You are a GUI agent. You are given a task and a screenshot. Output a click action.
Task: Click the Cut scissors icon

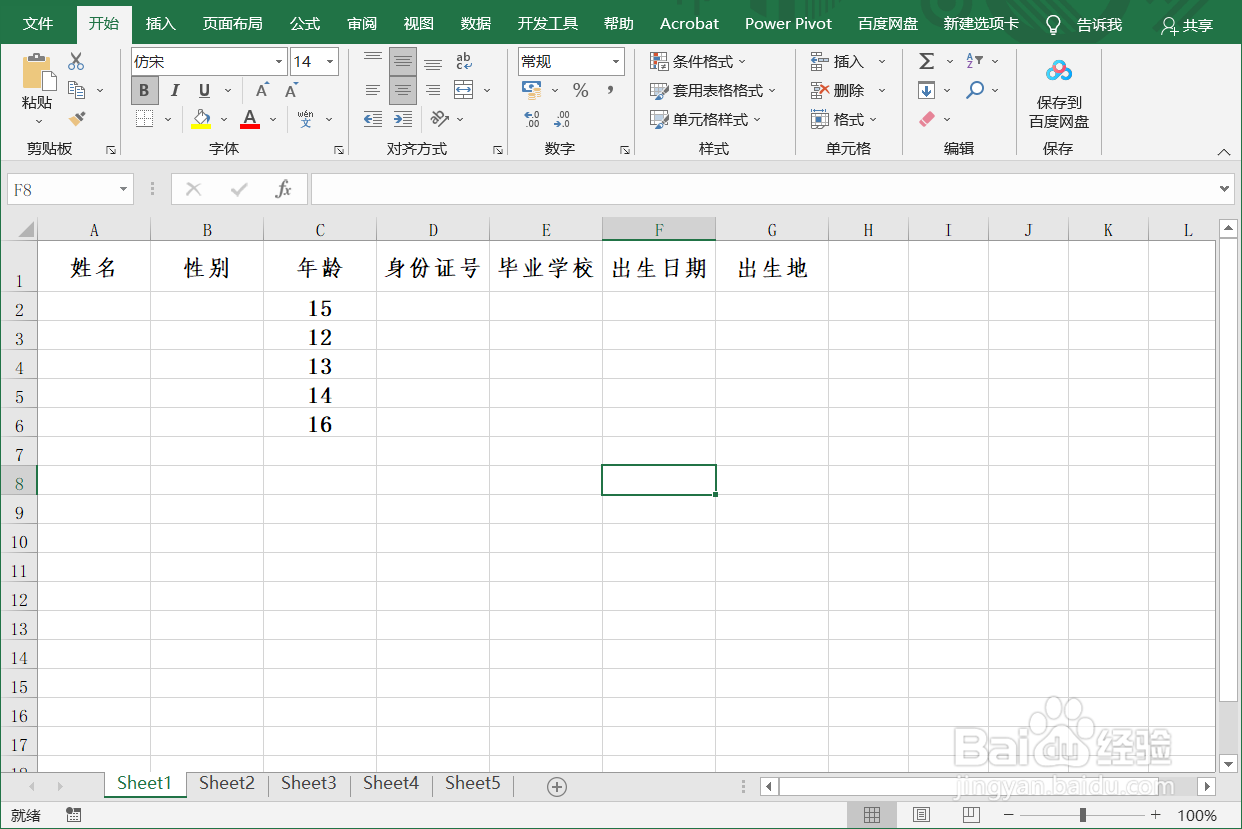pyautogui.click(x=76, y=62)
